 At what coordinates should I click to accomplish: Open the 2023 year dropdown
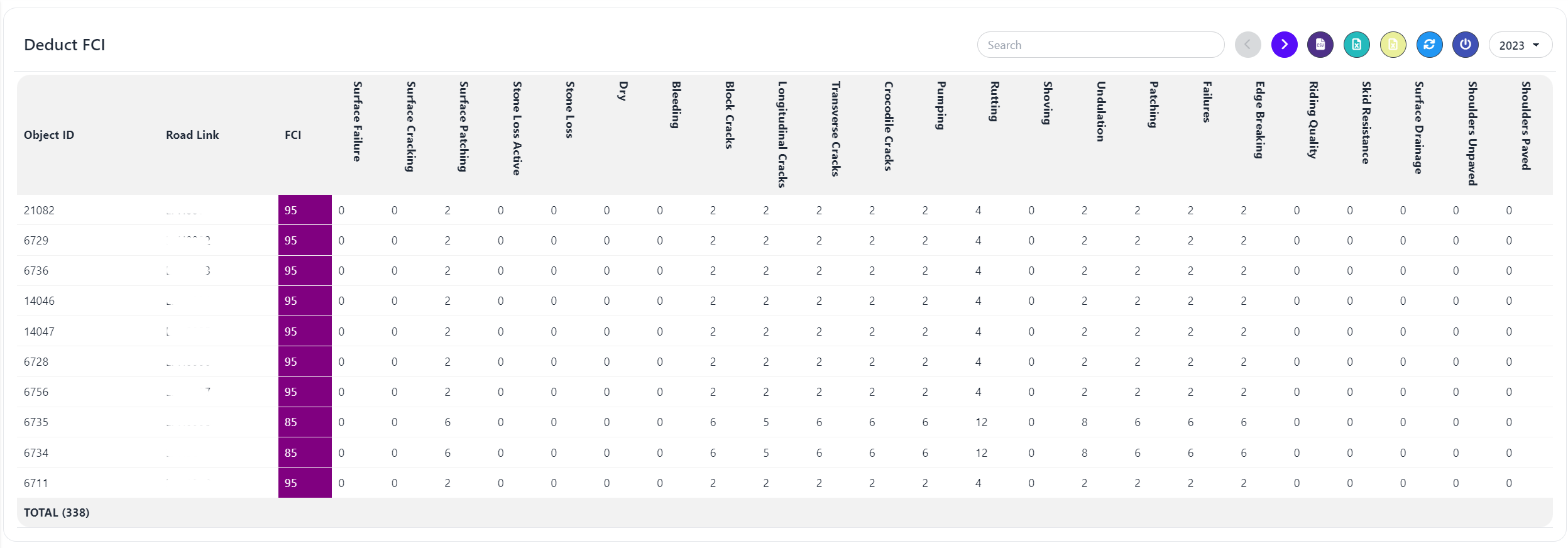(x=1520, y=45)
